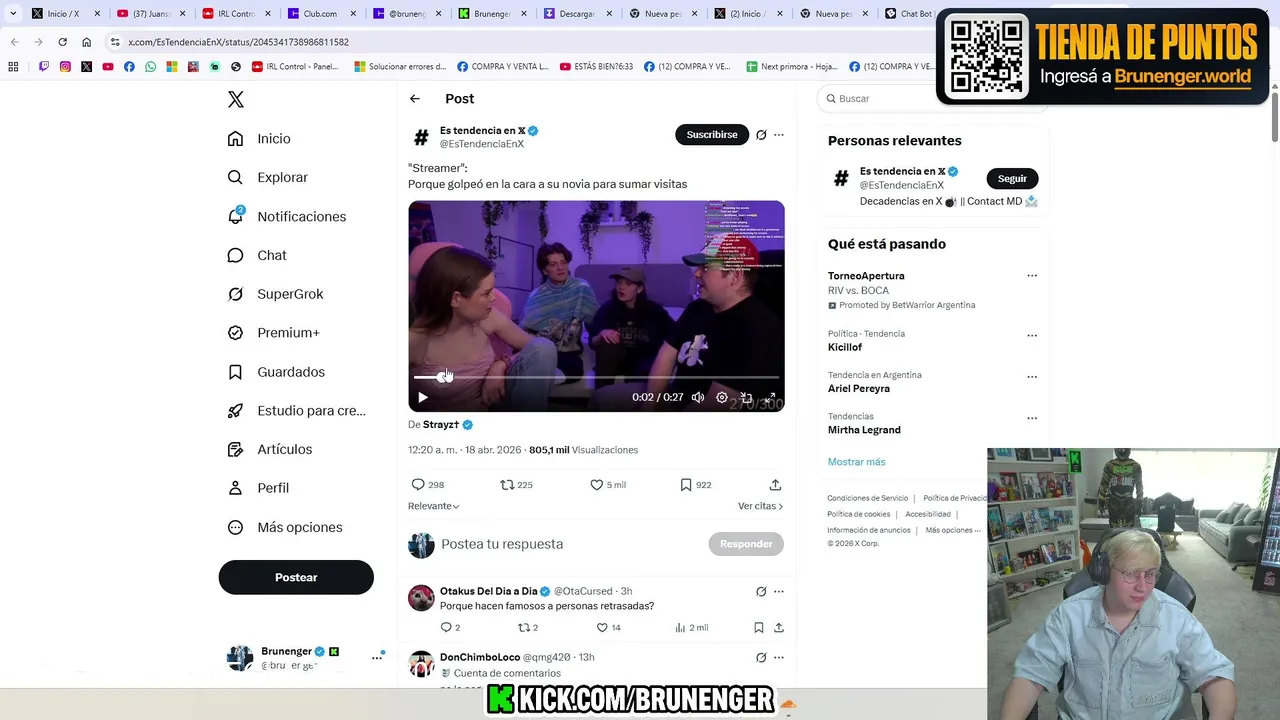Follow Es tendencia en X with Seguir

click(1012, 179)
